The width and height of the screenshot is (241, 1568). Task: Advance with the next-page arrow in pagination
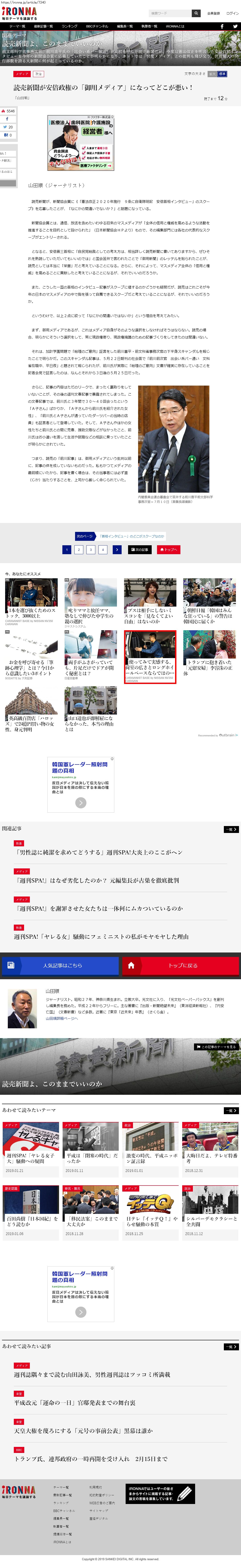pos(117,550)
